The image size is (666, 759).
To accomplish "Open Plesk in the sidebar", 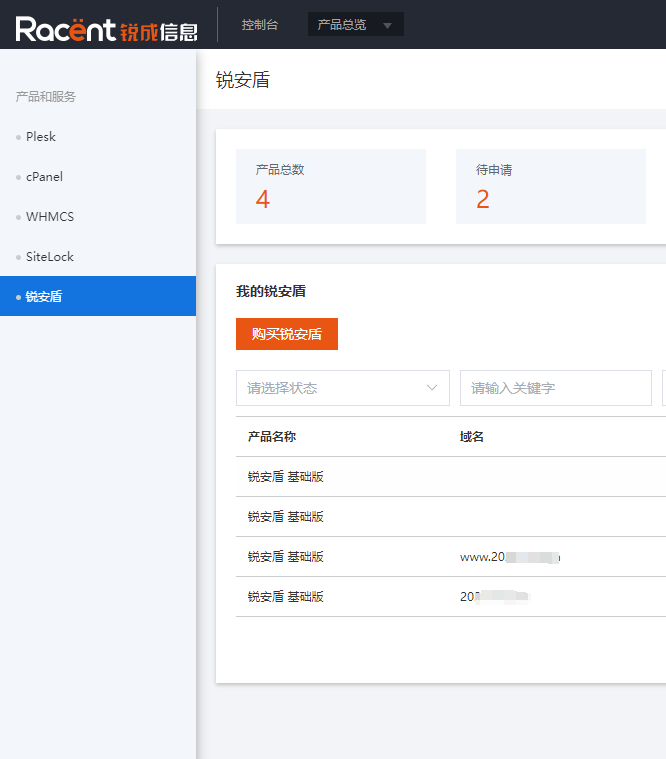I will [x=41, y=137].
